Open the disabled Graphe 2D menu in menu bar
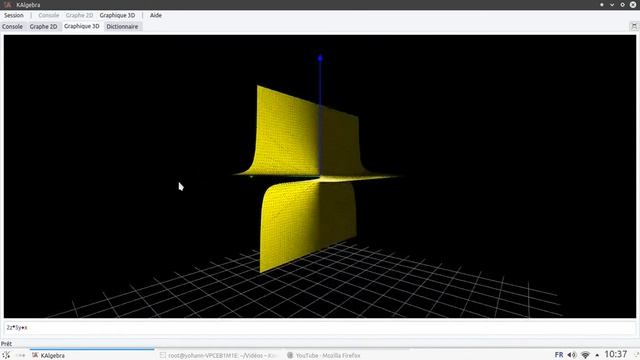Screen dimensions: 640x360 point(79,15)
